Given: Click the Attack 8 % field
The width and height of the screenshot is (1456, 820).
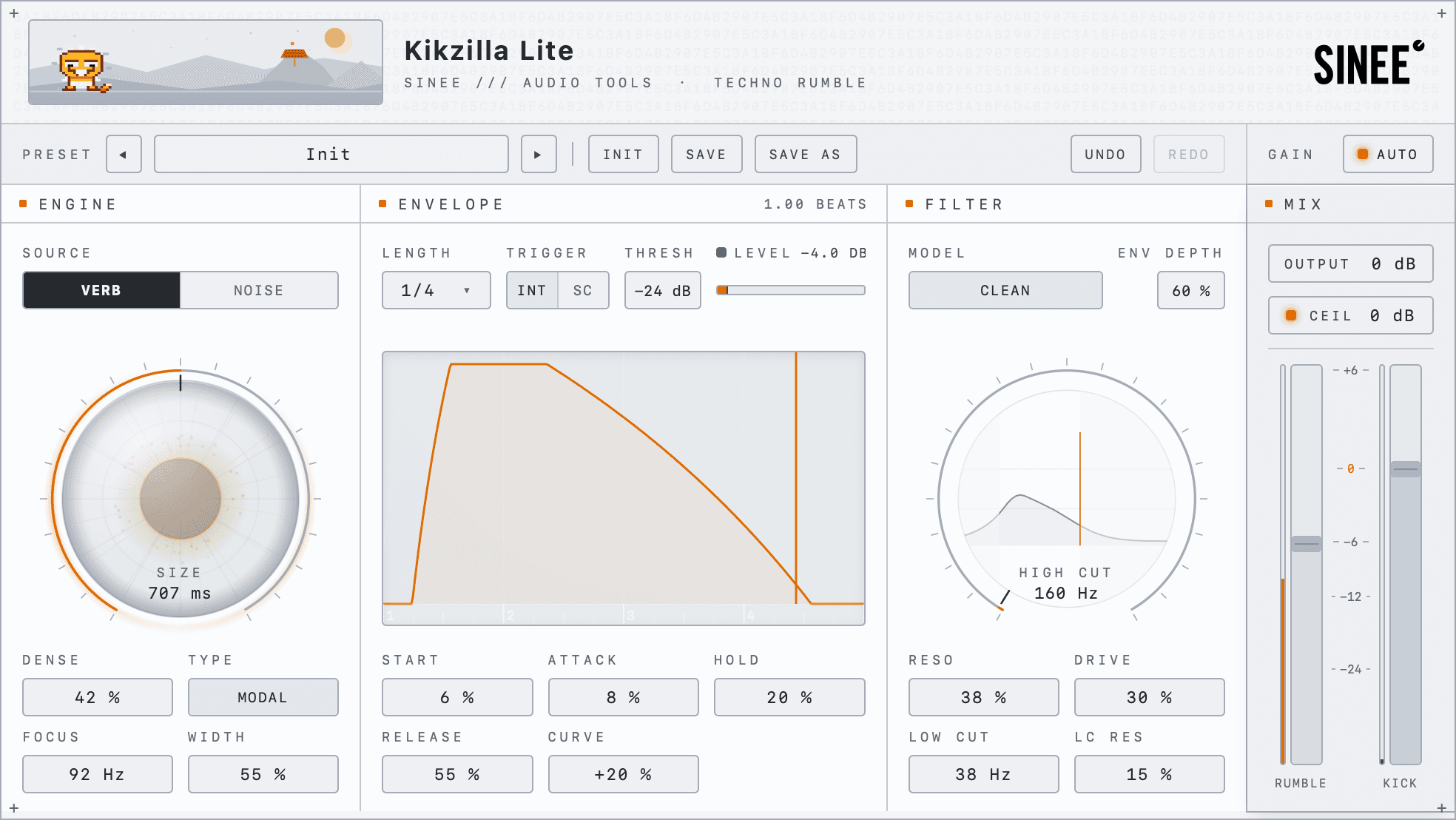Looking at the screenshot, I should tap(624, 697).
